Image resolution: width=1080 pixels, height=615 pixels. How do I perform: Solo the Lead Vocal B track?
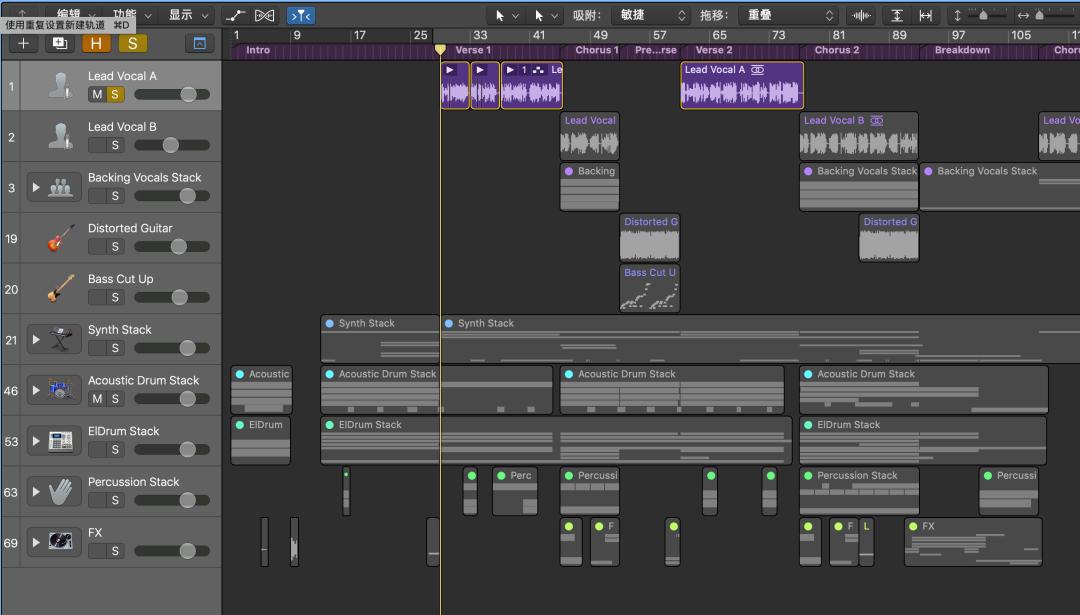point(115,145)
